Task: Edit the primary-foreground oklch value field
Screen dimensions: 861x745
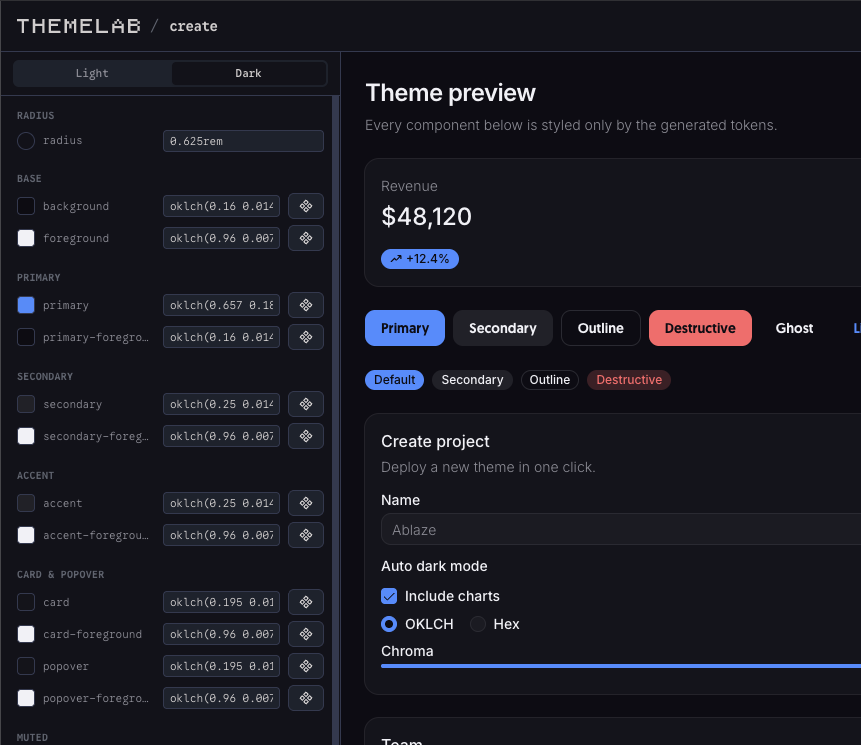Action: click(221, 337)
